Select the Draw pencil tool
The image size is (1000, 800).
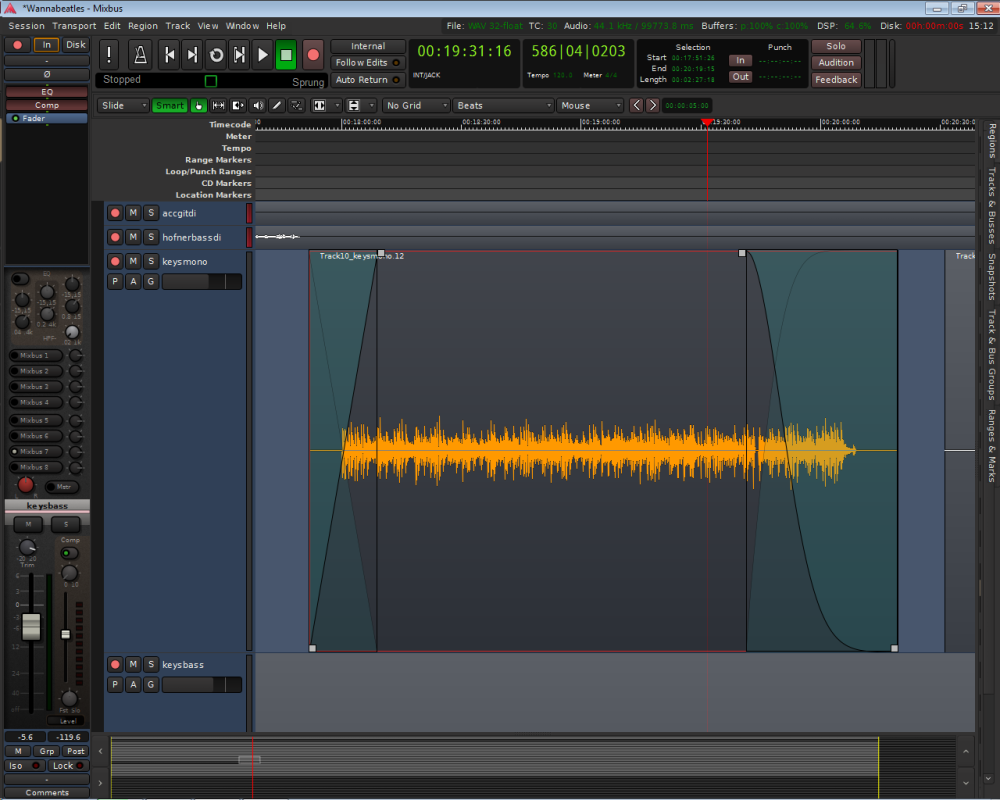tap(277, 105)
